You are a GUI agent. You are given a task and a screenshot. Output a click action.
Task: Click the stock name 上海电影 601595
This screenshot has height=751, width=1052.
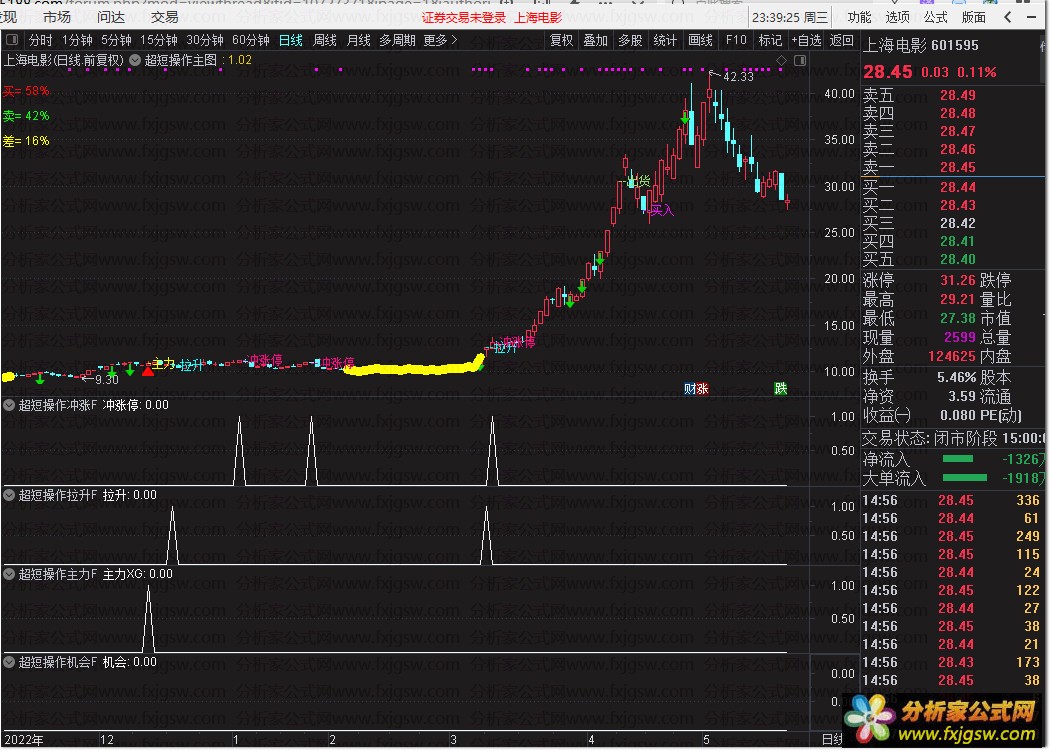point(920,46)
